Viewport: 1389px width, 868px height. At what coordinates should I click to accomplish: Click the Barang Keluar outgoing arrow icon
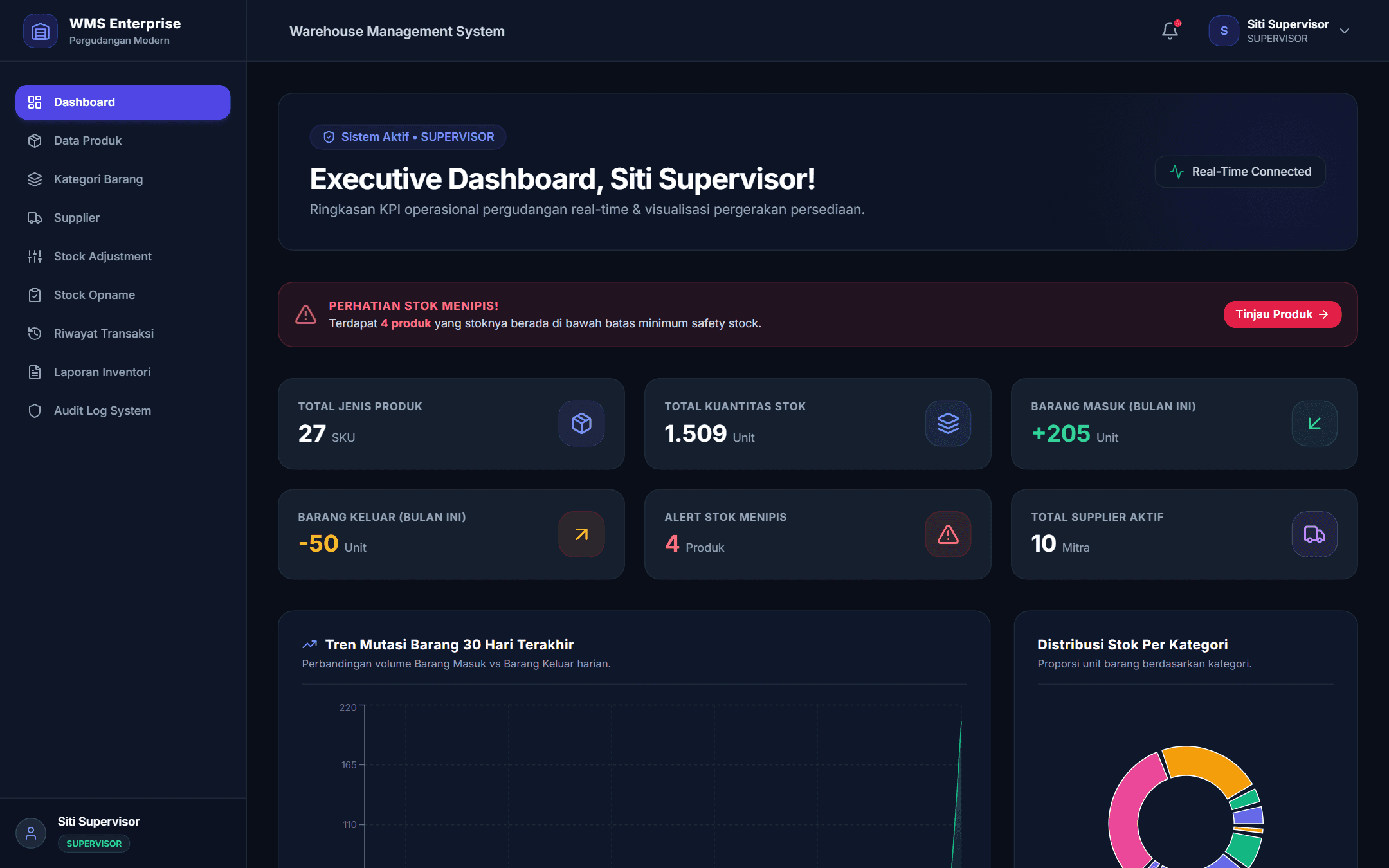pyautogui.click(x=581, y=534)
